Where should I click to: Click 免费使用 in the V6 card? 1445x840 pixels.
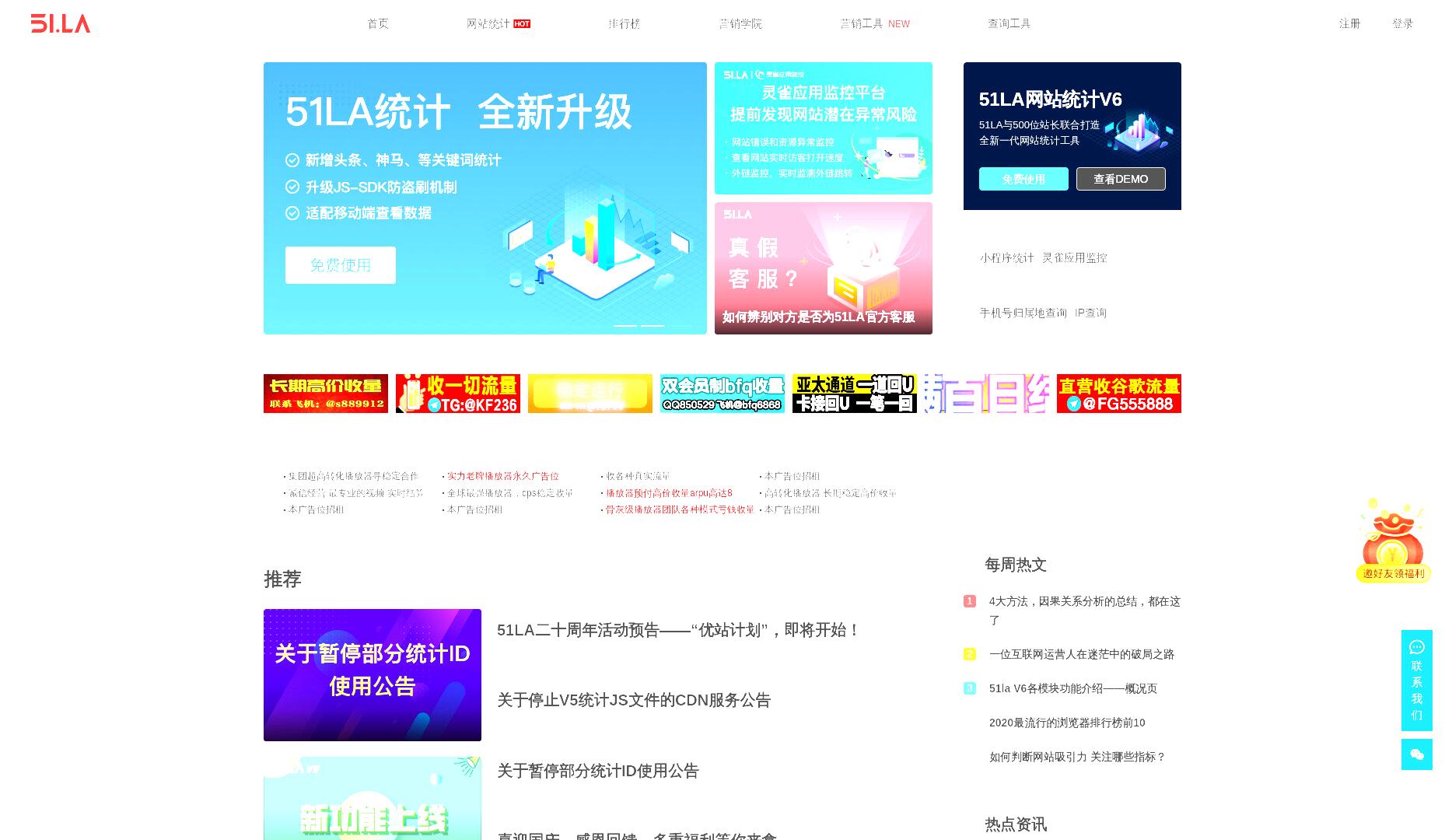coord(1023,179)
